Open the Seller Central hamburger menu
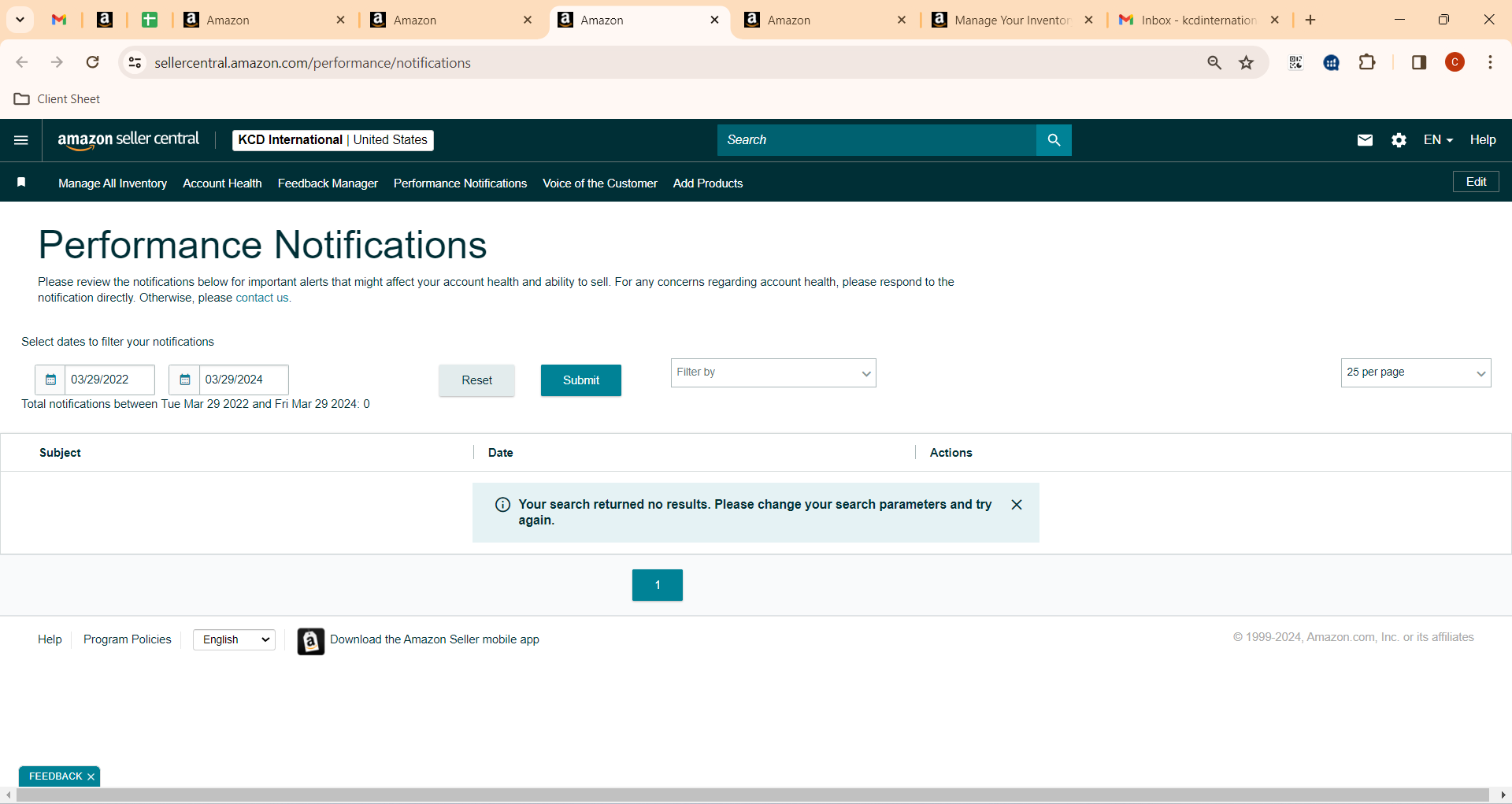1512x804 pixels. (x=21, y=140)
